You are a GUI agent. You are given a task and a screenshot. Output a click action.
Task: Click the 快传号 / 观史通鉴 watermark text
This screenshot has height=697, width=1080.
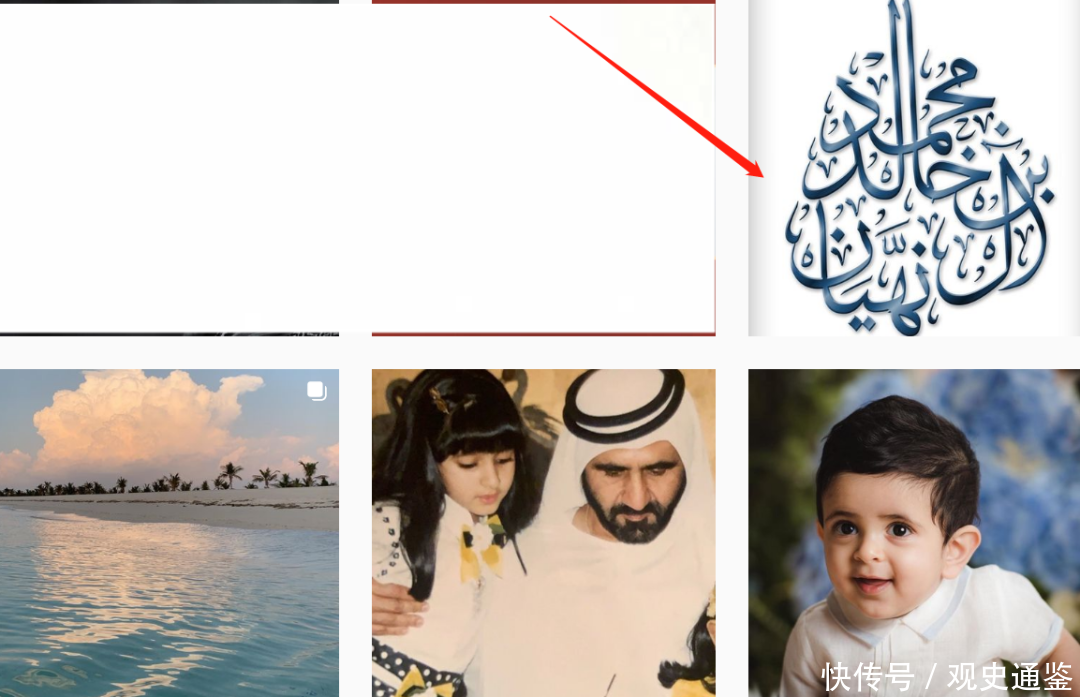[x=947, y=676]
